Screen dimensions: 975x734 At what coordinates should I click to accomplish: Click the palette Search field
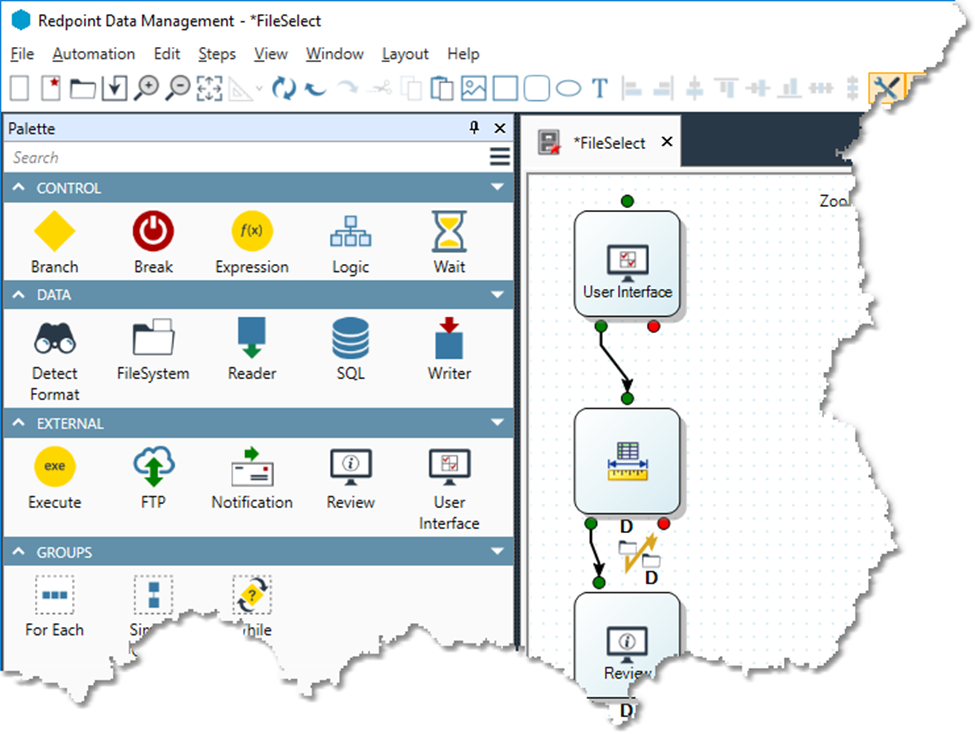[x=245, y=157]
